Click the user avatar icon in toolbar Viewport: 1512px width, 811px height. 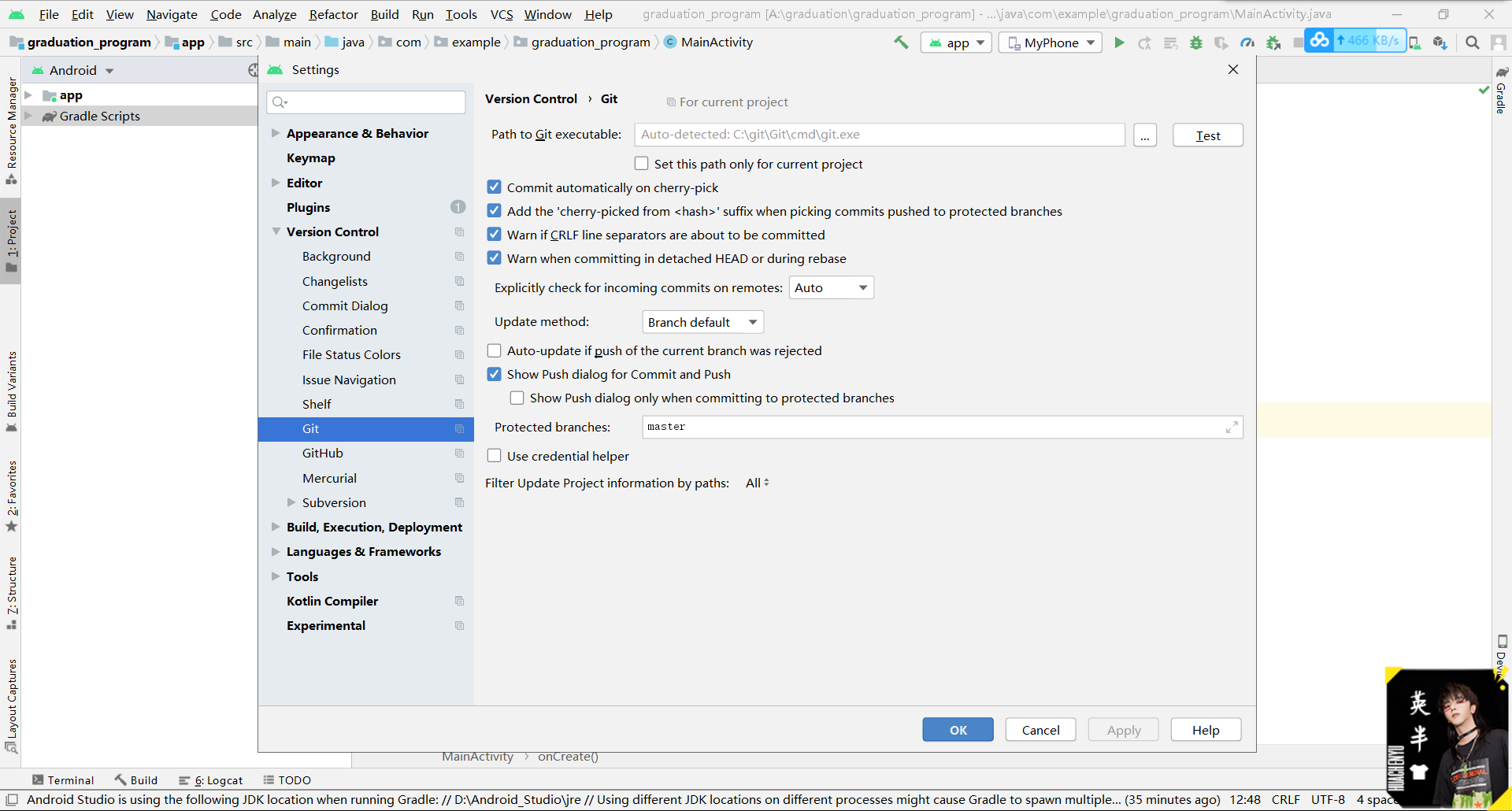(1498, 43)
